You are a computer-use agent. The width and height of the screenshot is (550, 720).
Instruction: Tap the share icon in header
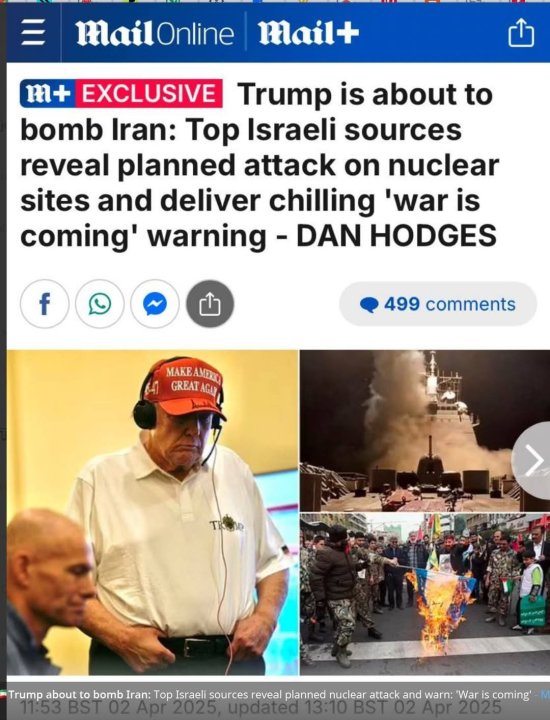(521, 33)
